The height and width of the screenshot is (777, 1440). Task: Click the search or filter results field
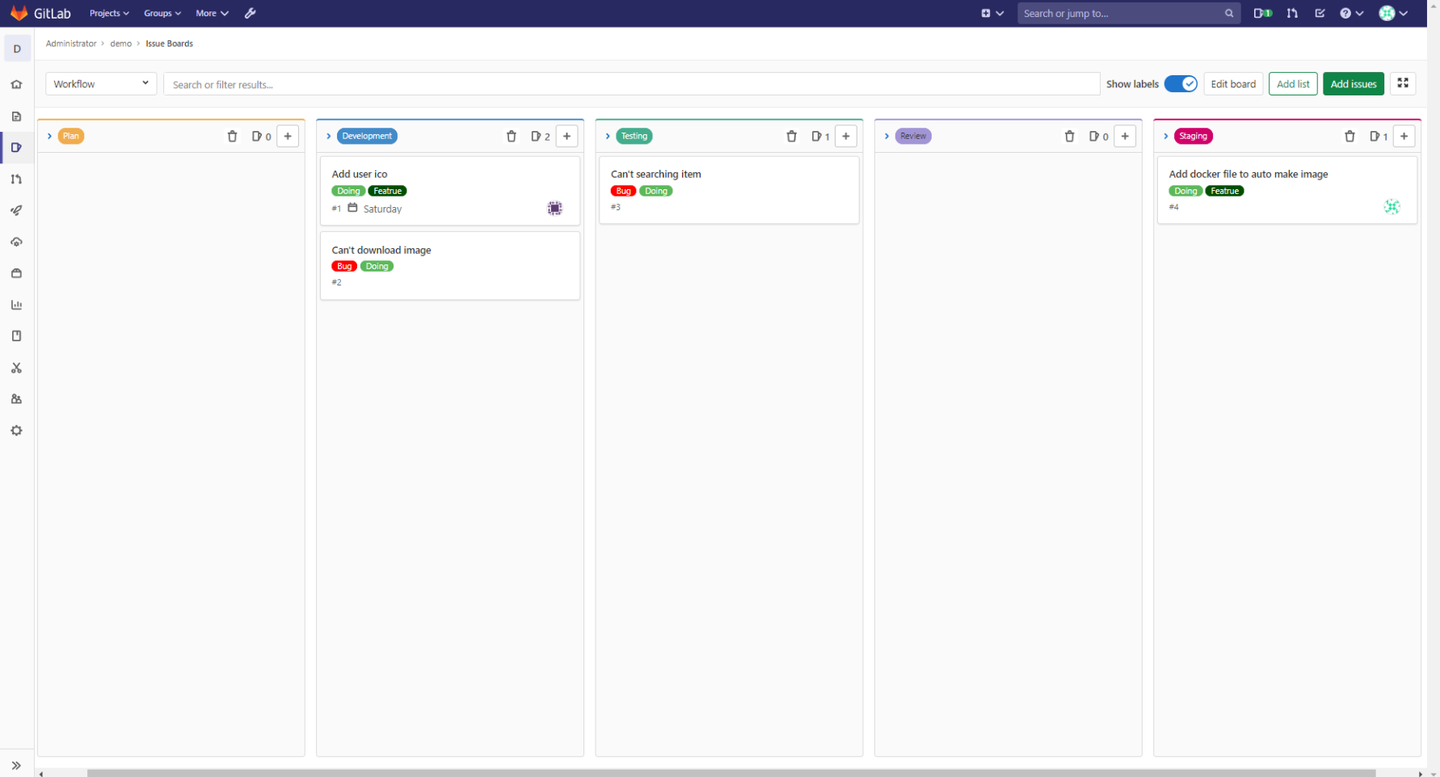(x=630, y=84)
